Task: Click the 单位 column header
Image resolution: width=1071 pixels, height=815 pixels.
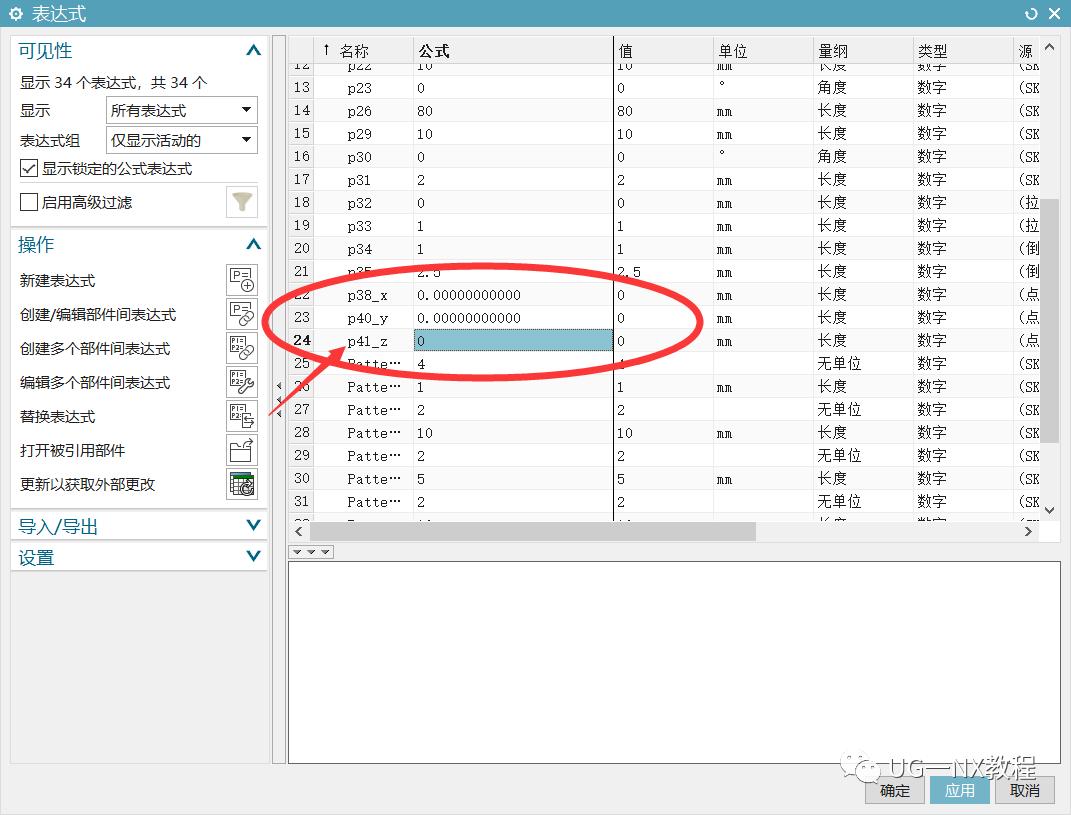Action: point(763,51)
